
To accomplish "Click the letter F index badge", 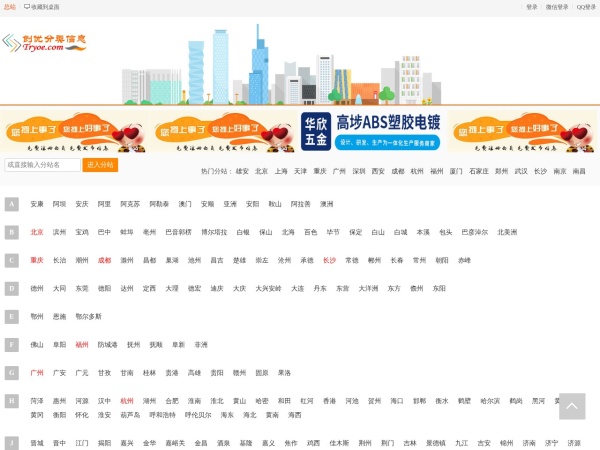I will click(12, 344).
